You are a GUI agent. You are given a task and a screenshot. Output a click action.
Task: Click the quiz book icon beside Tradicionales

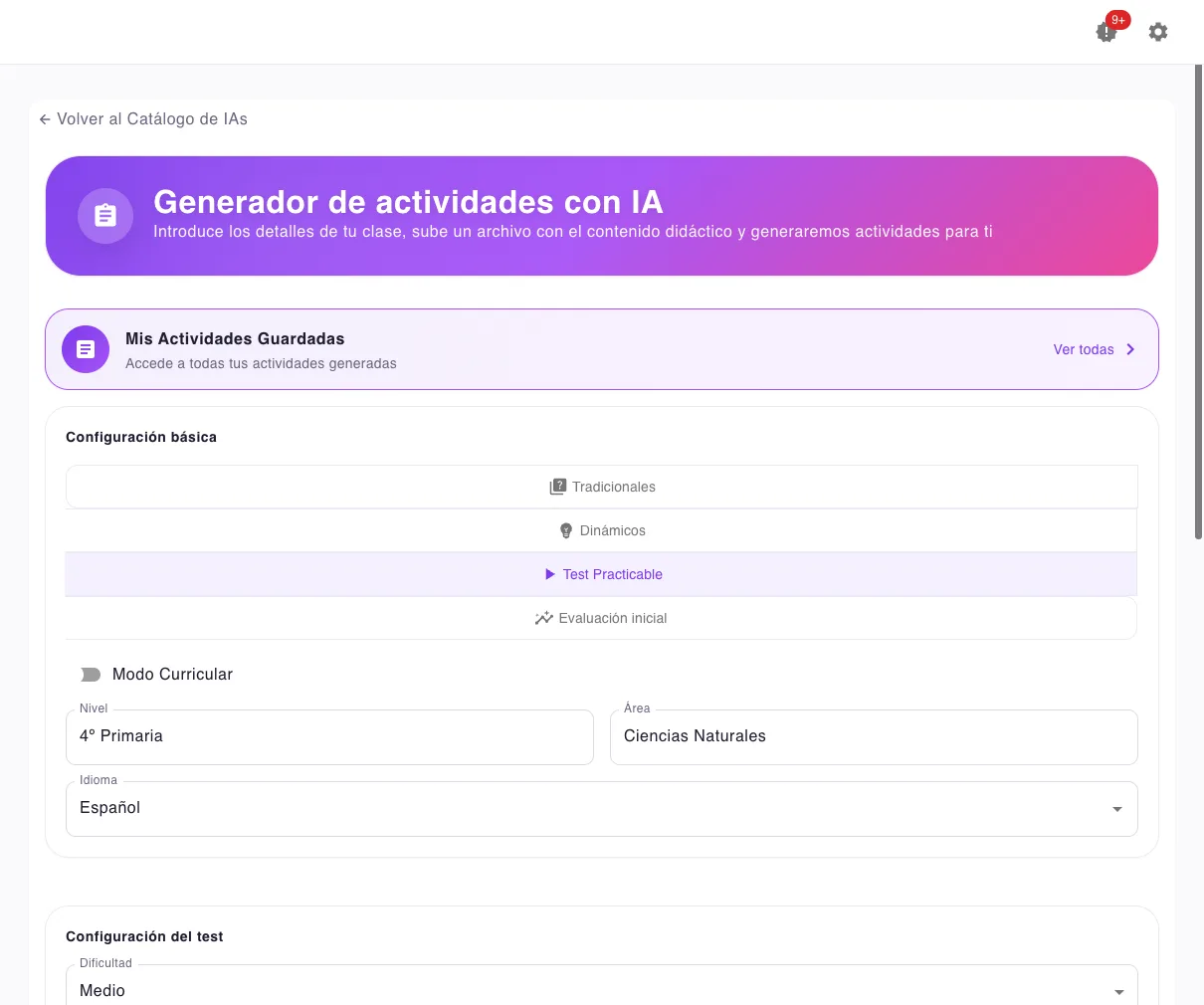tap(558, 487)
